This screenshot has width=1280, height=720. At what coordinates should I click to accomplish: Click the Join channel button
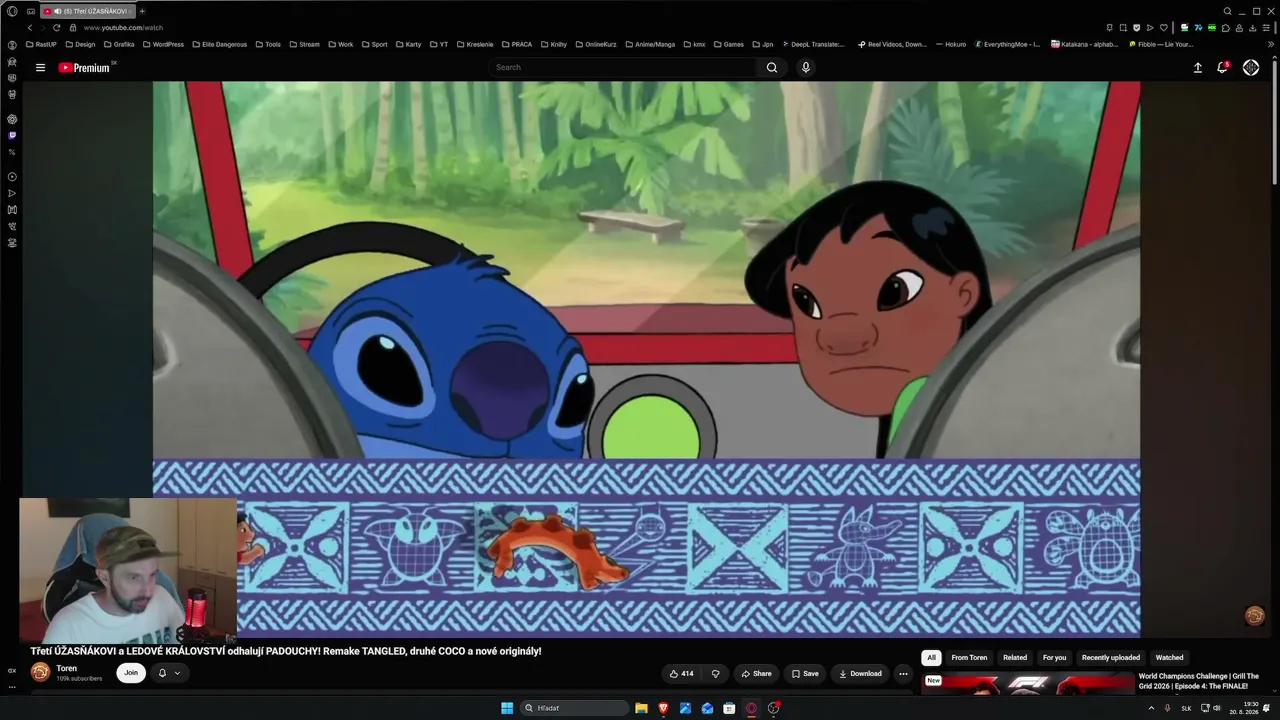coord(131,673)
